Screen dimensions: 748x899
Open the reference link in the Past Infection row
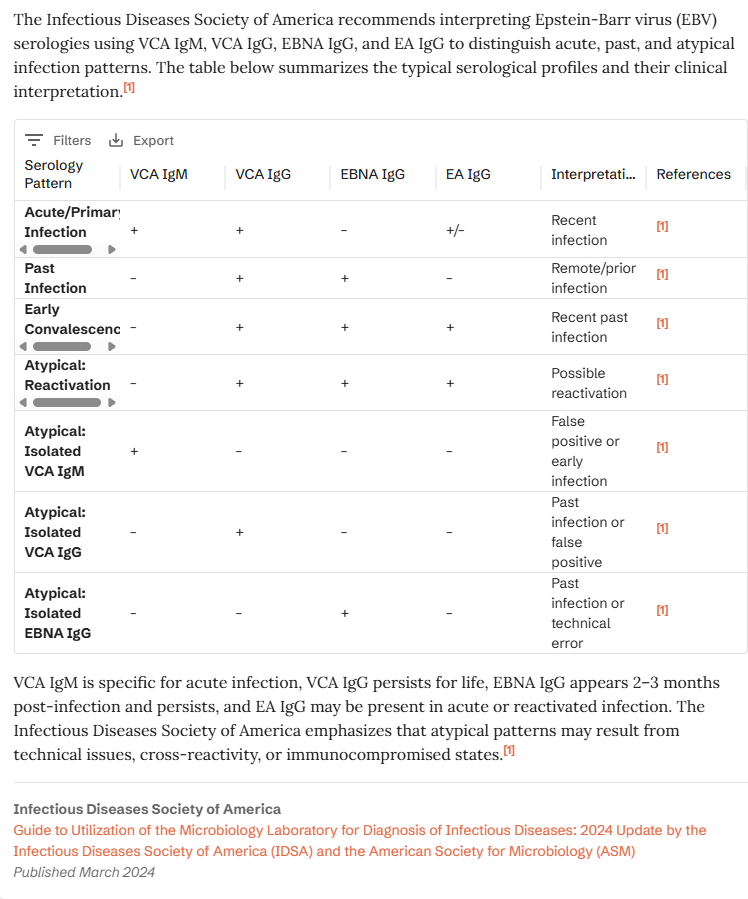[x=662, y=275]
